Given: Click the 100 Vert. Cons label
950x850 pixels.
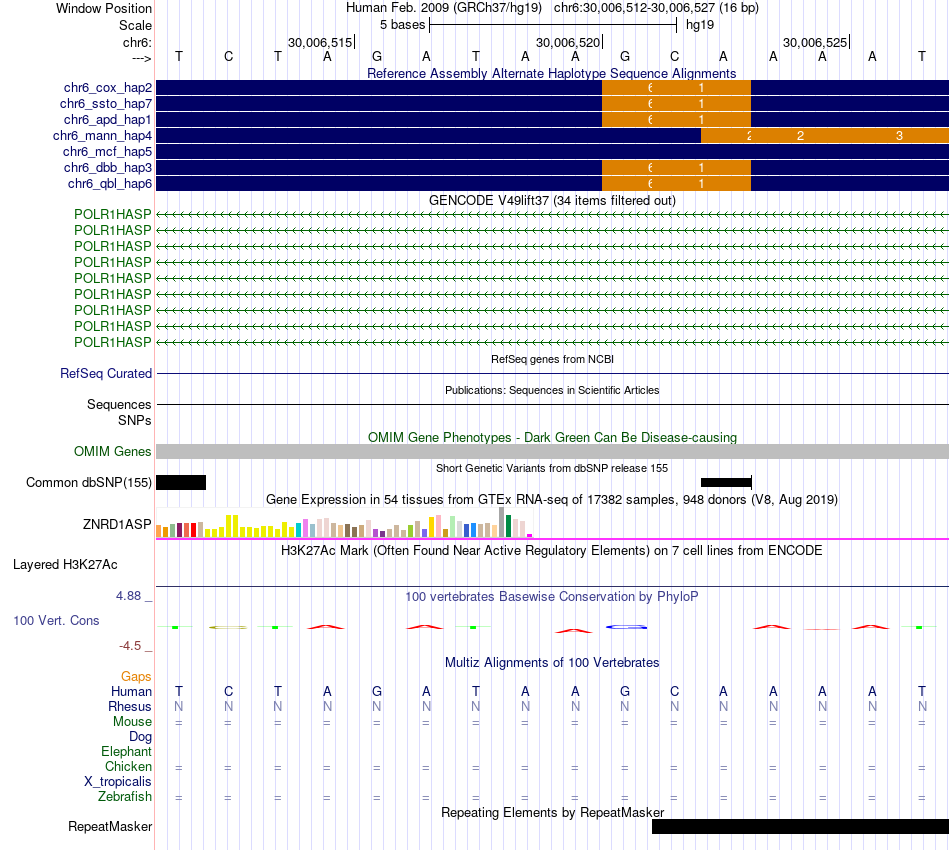Looking at the screenshot, I should (x=56, y=620).
